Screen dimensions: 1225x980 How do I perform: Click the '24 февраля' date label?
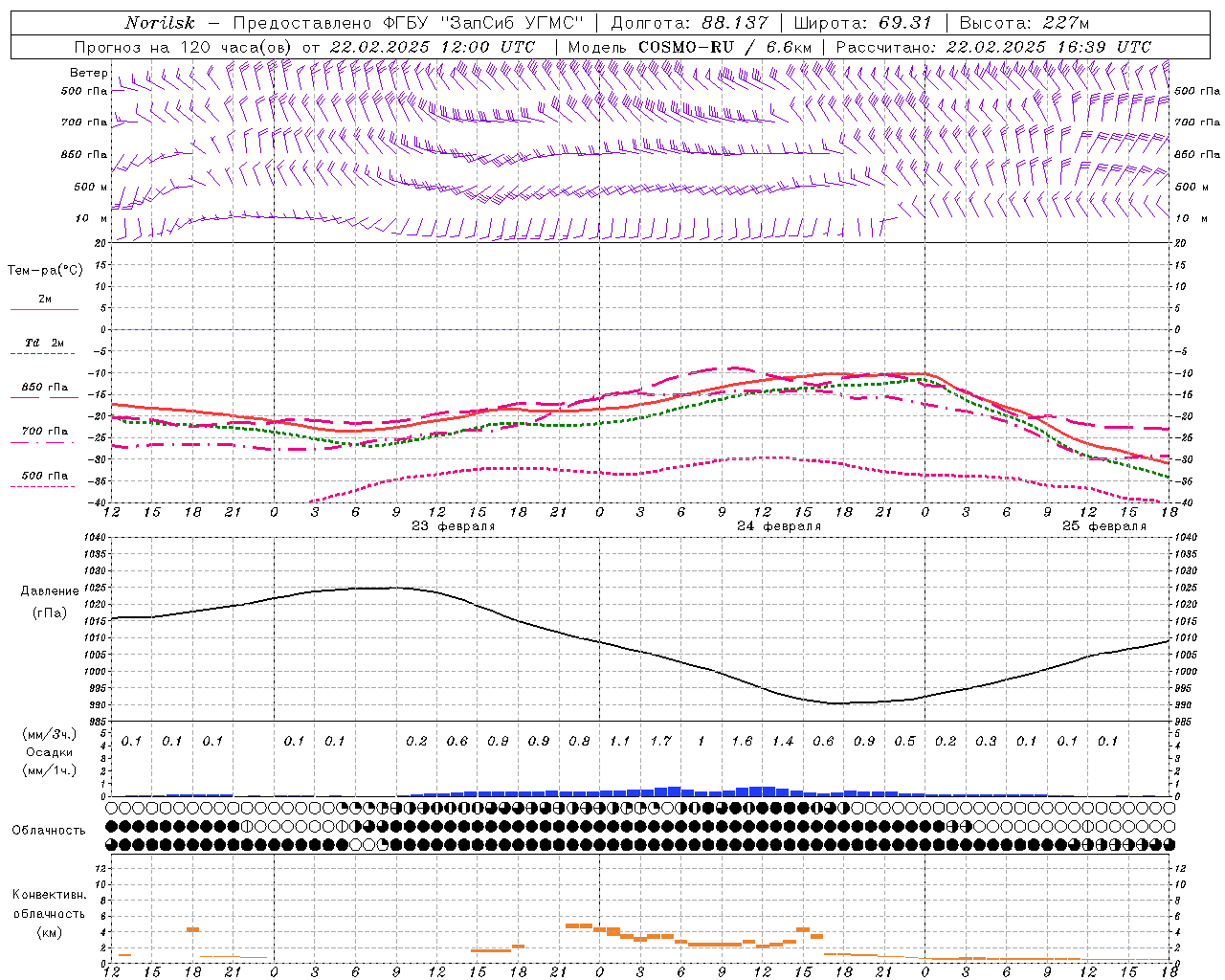[778, 526]
